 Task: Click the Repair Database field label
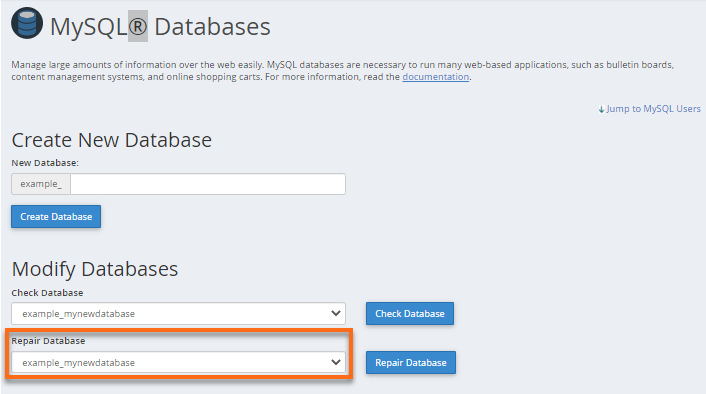[48, 341]
